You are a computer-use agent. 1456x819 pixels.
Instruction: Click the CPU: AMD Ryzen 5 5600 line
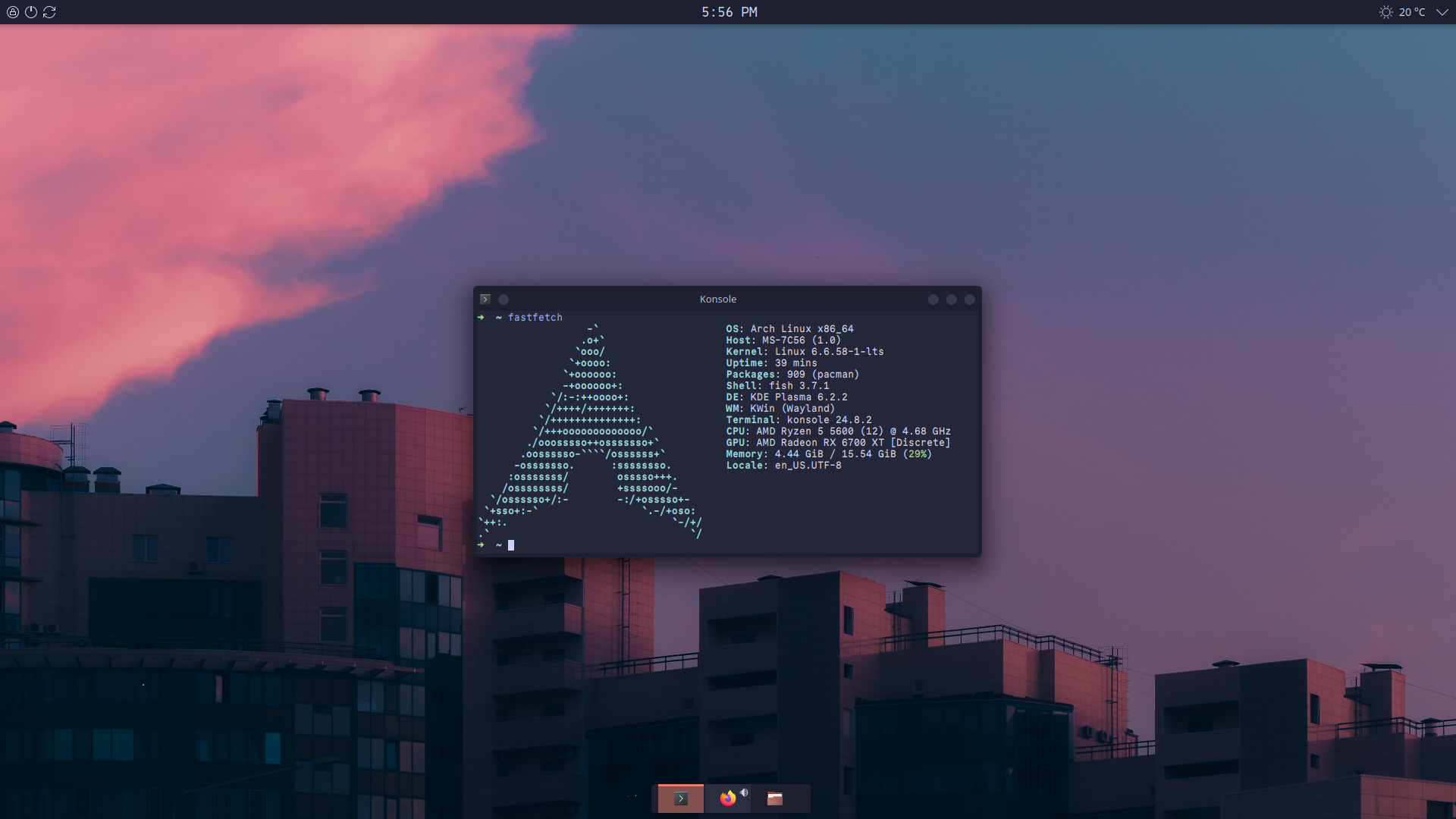(838, 431)
